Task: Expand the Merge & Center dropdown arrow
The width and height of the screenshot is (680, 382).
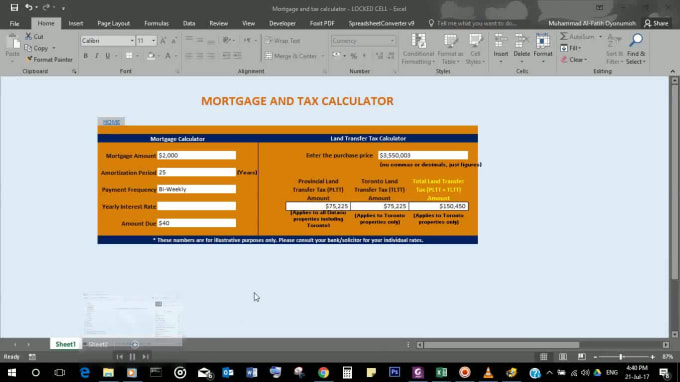Action: pos(322,56)
